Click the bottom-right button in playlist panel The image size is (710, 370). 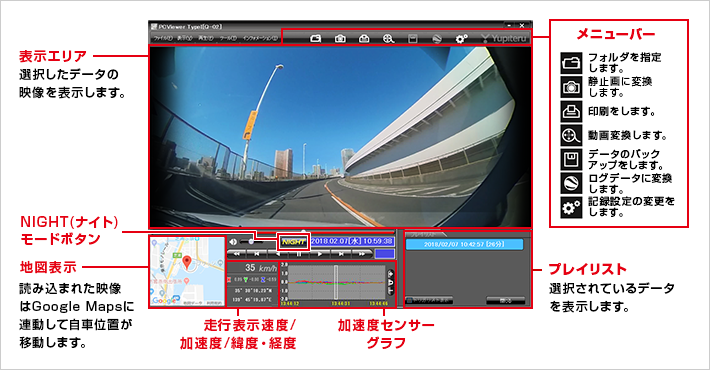click(505, 301)
